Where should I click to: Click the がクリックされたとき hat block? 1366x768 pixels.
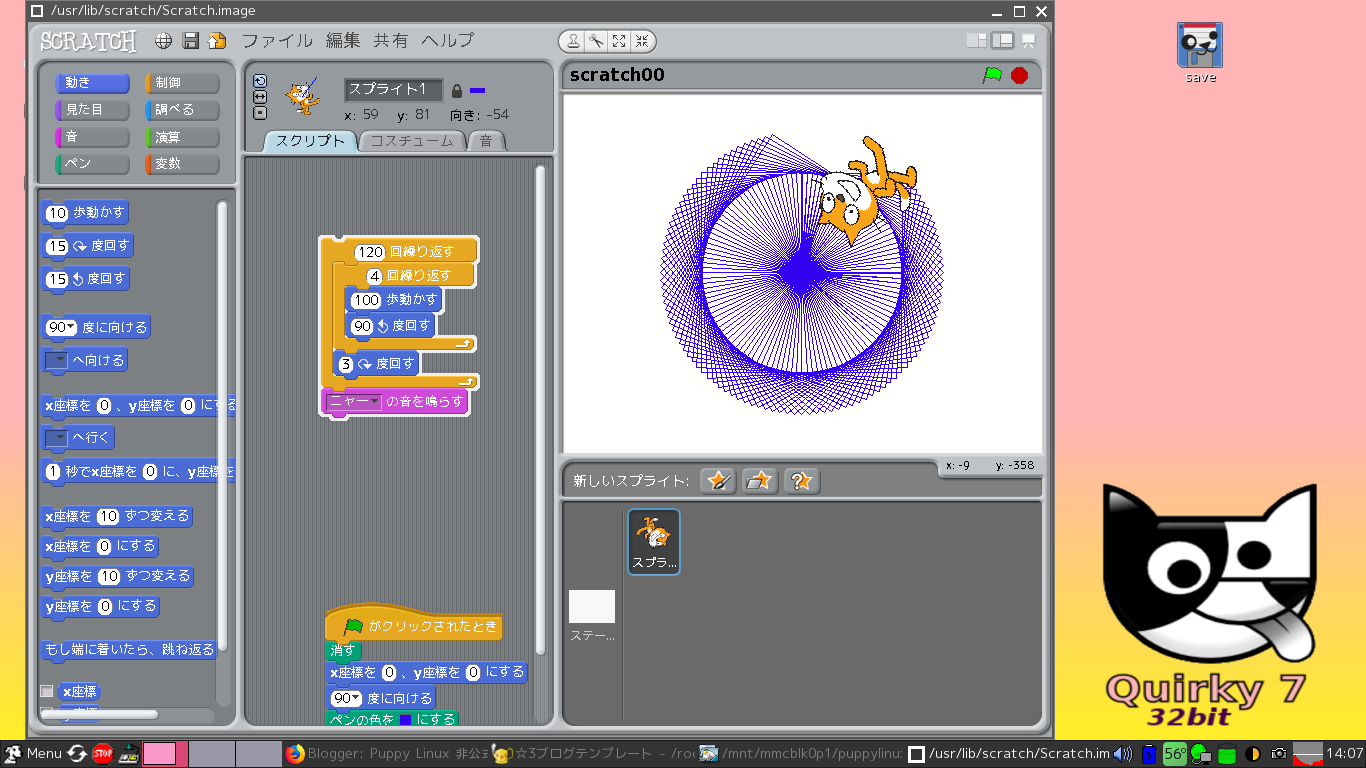413,624
